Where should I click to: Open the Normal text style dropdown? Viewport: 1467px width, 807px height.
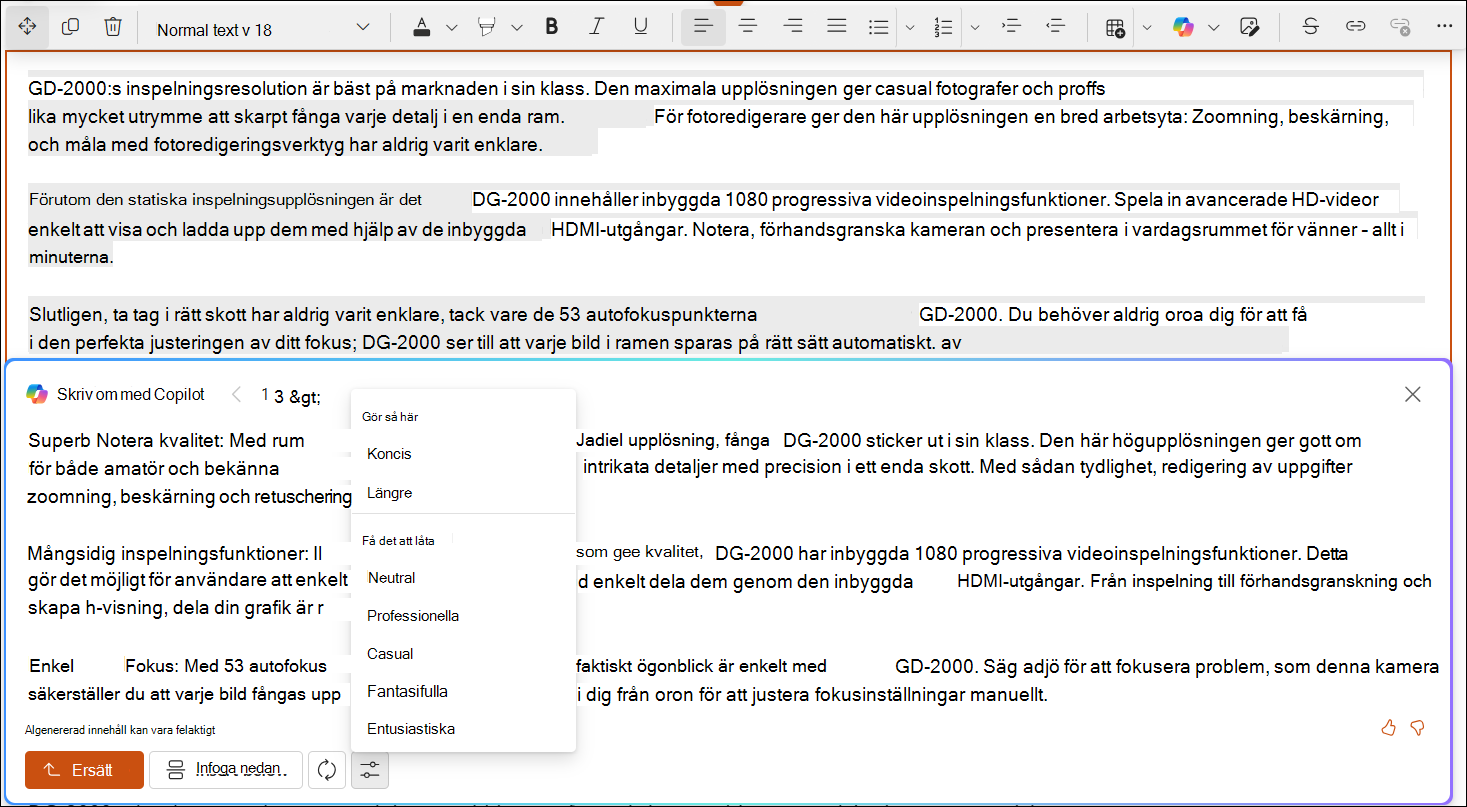263,28
